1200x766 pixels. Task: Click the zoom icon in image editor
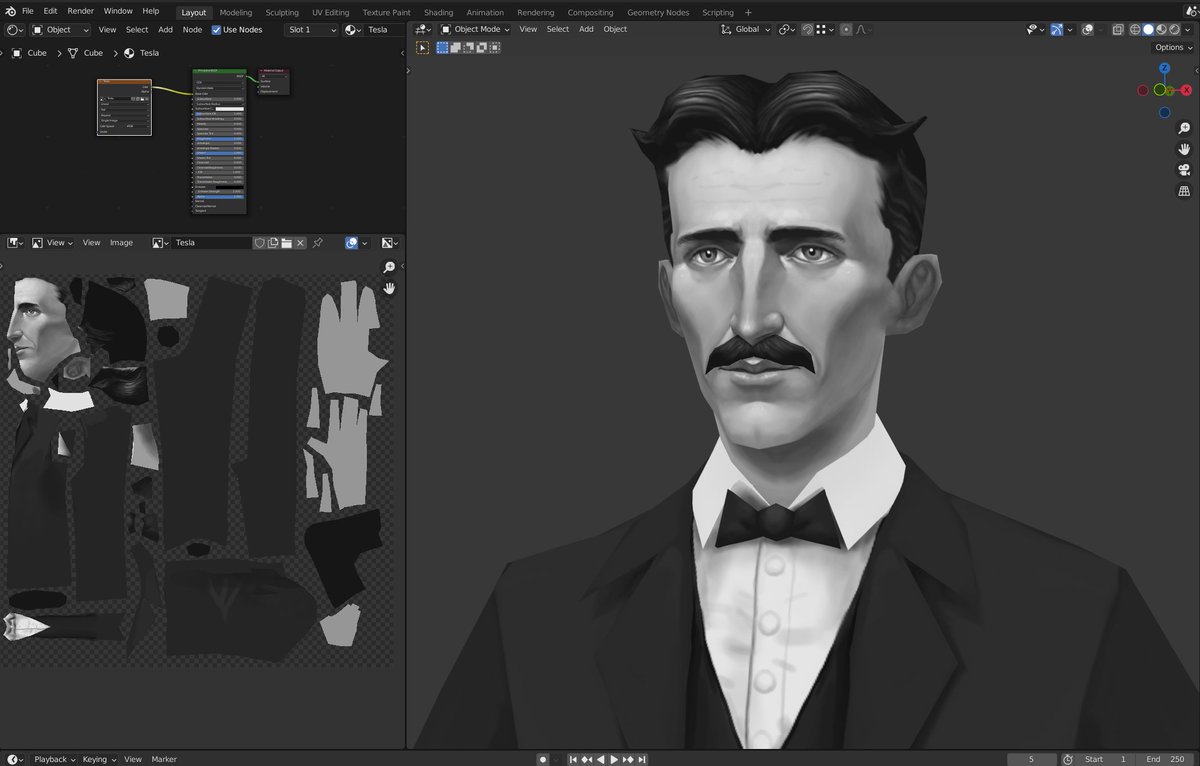point(389,267)
